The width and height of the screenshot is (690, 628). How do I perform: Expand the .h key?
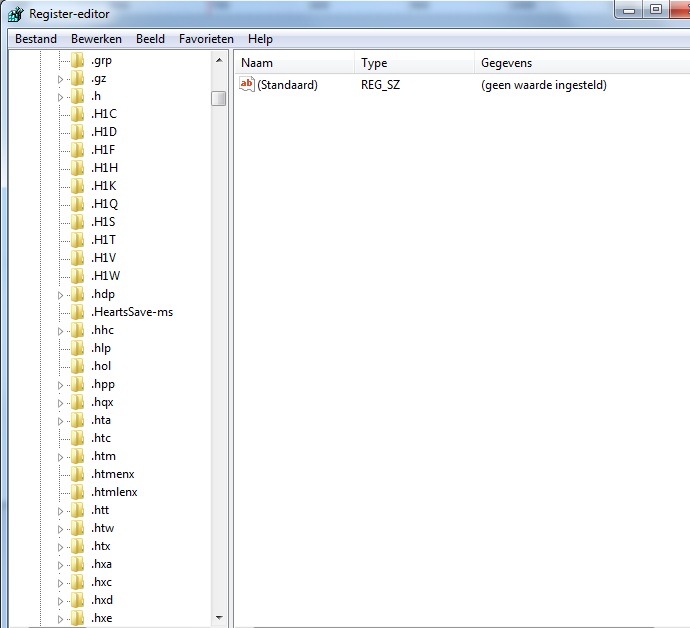61,97
